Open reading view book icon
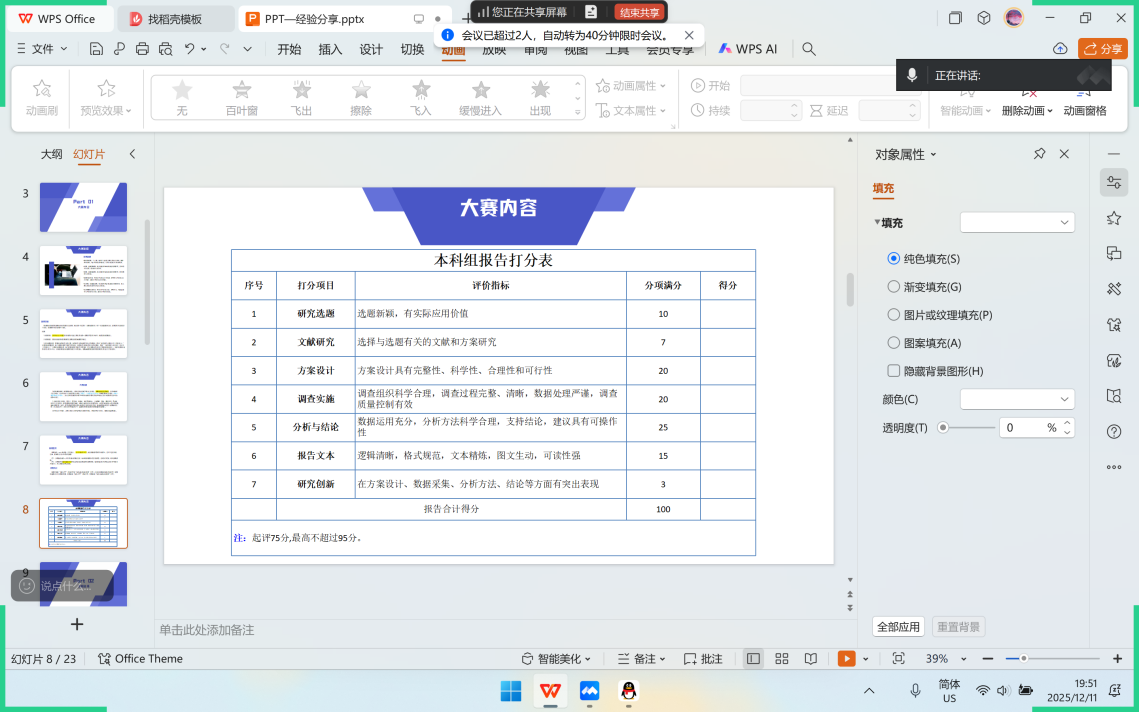The image size is (1139, 712). (811, 658)
